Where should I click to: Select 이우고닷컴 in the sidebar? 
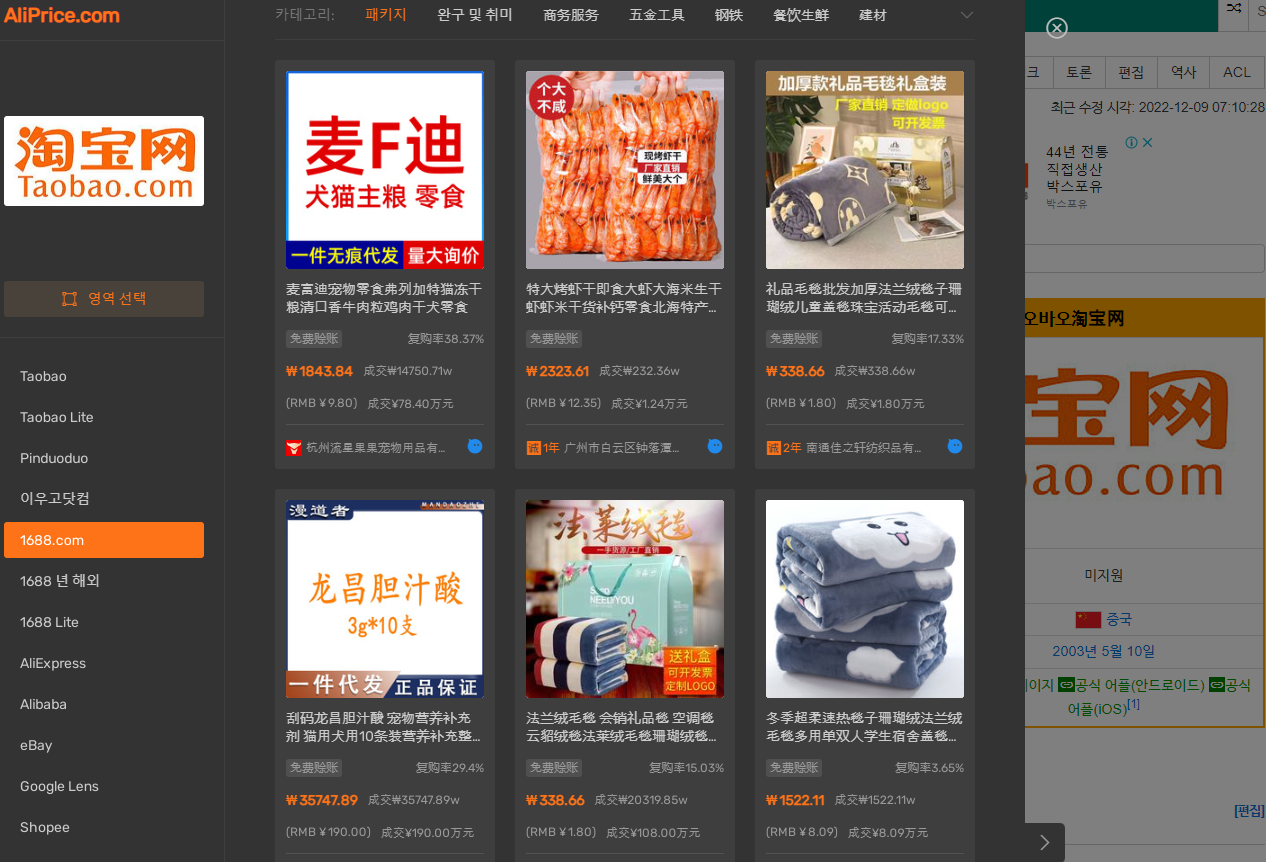pos(104,498)
